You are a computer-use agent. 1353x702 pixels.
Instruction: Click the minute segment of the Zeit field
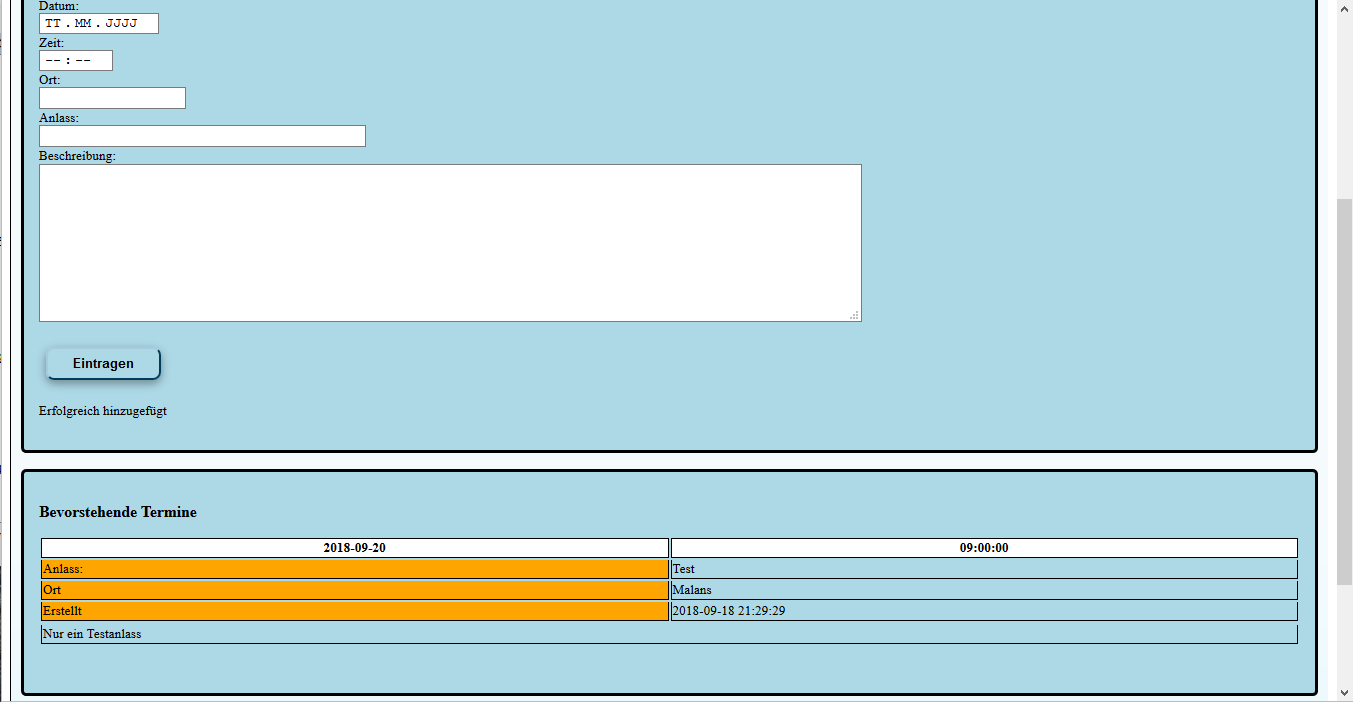coord(83,61)
